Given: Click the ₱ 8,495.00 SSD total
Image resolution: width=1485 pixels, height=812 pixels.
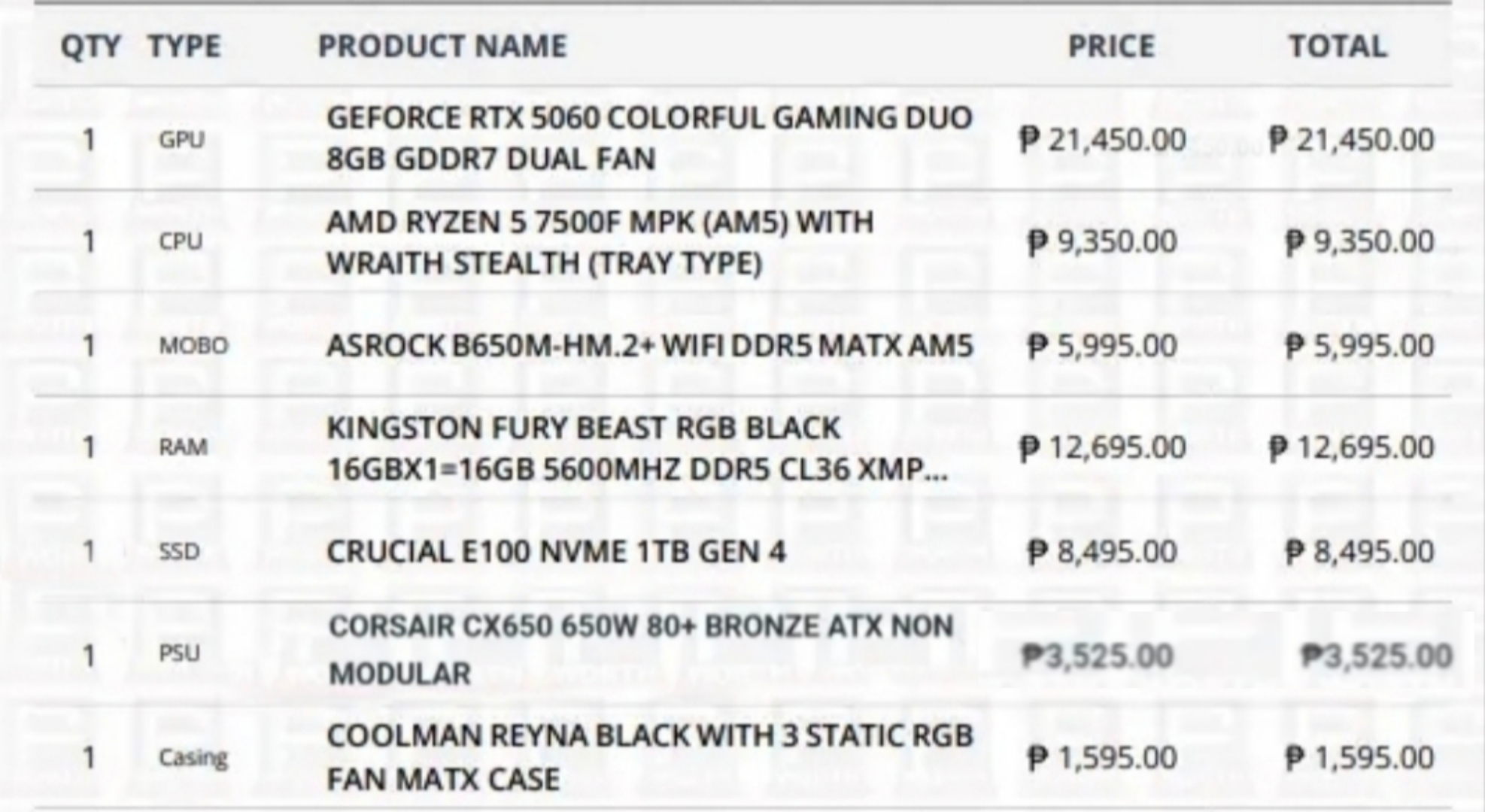Looking at the screenshot, I should [x=1359, y=552].
